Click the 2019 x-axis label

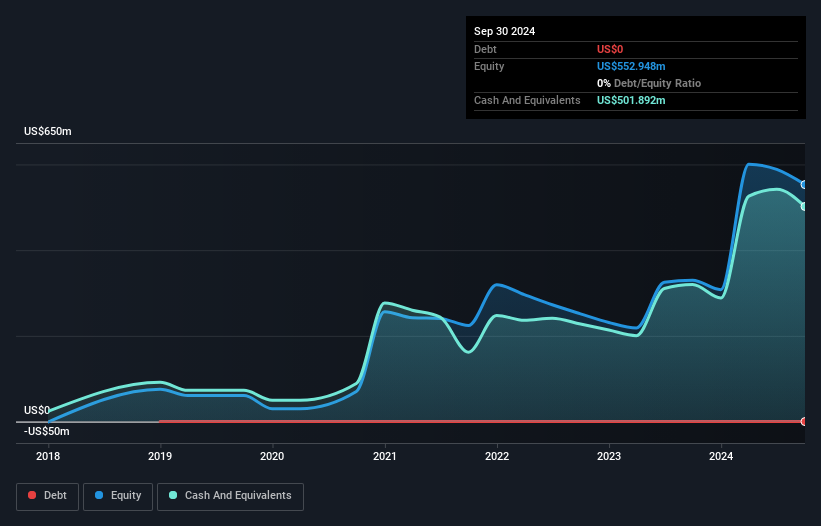pos(160,456)
